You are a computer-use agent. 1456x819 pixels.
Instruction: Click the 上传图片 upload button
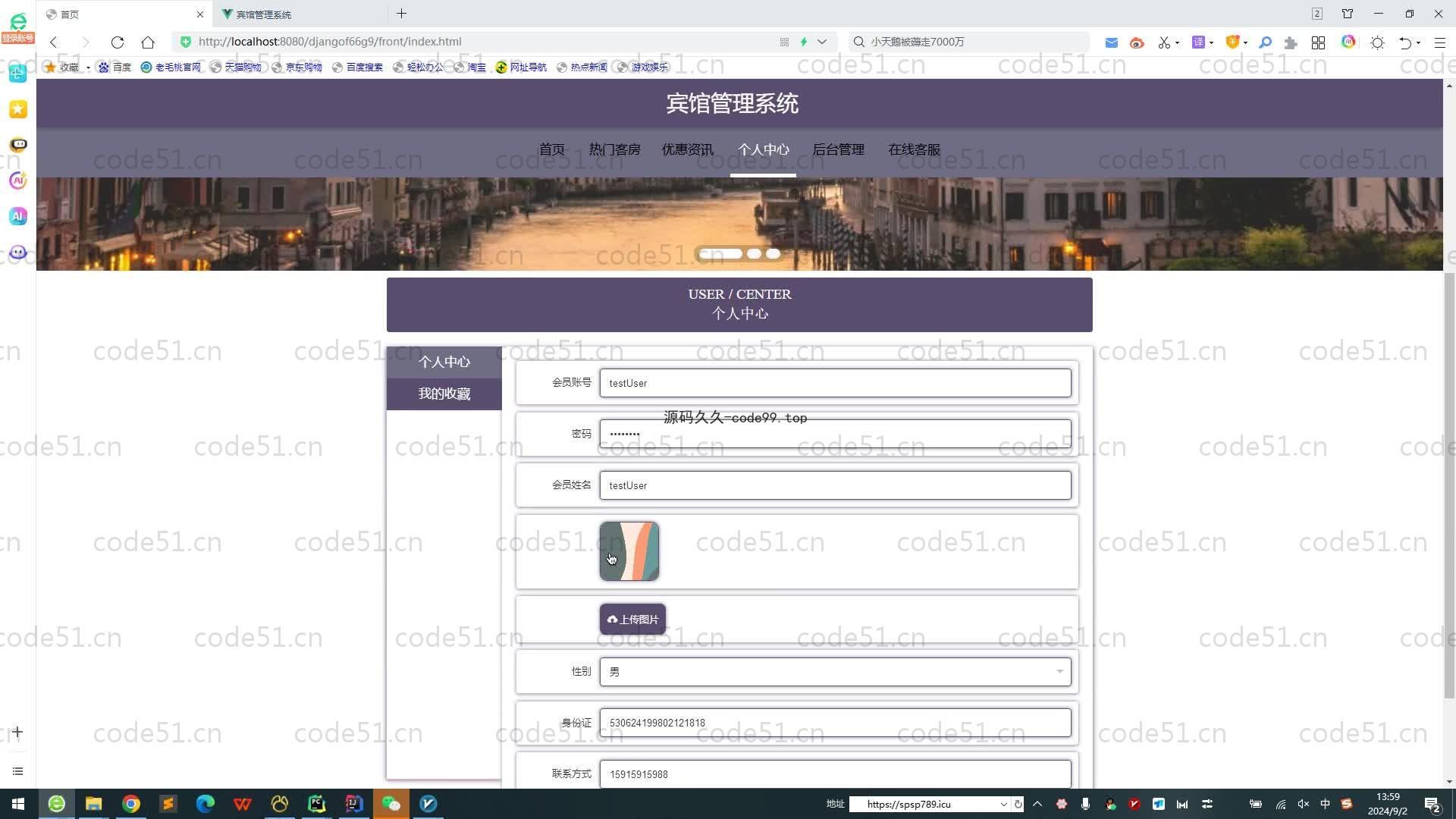click(x=632, y=620)
